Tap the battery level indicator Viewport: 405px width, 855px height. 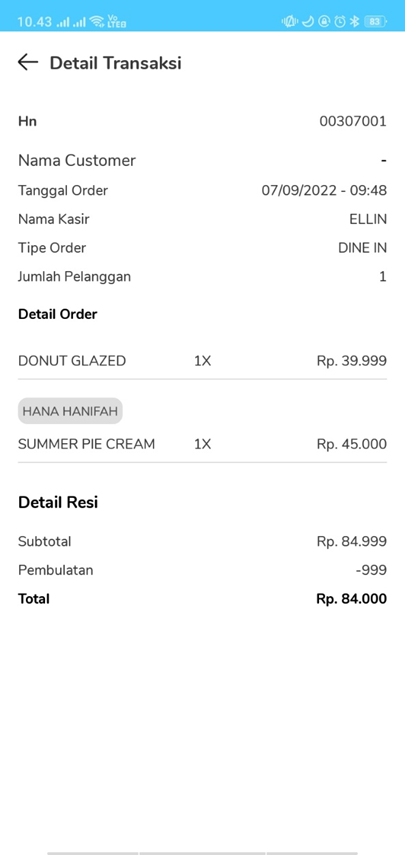point(375,22)
